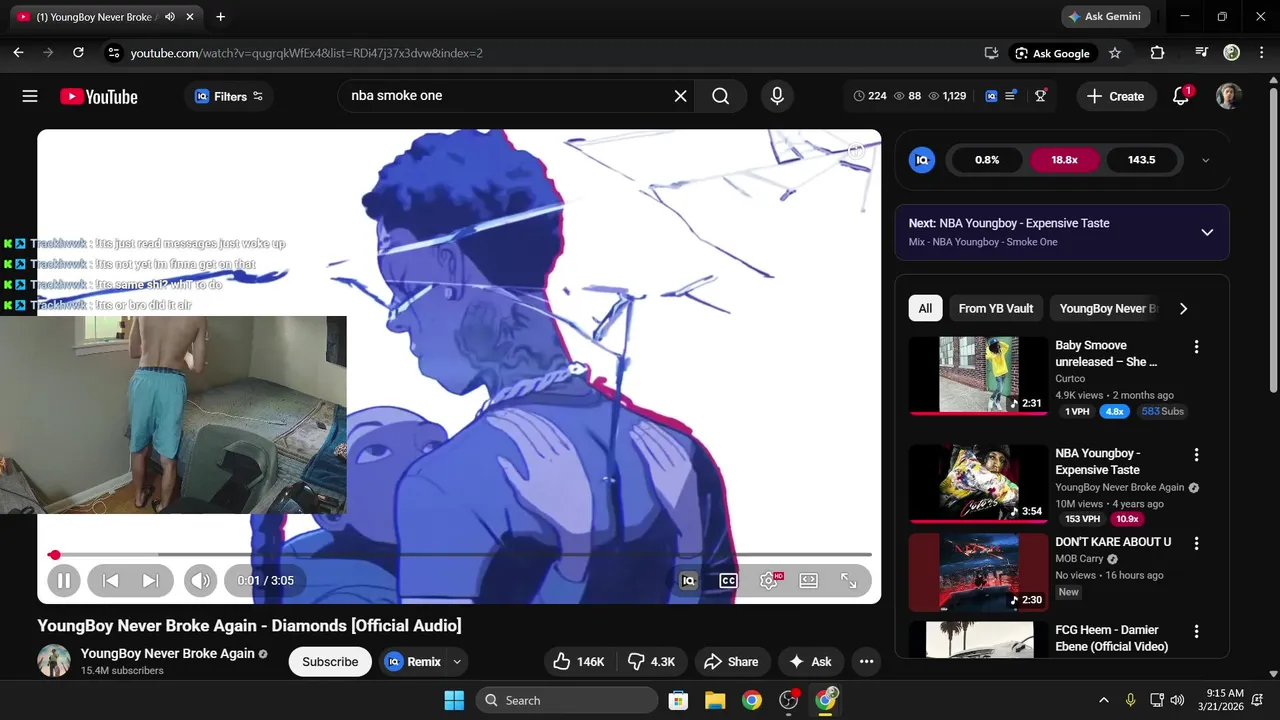Open YoungBoy Never Broke Again channel name link

pos(167,654)
